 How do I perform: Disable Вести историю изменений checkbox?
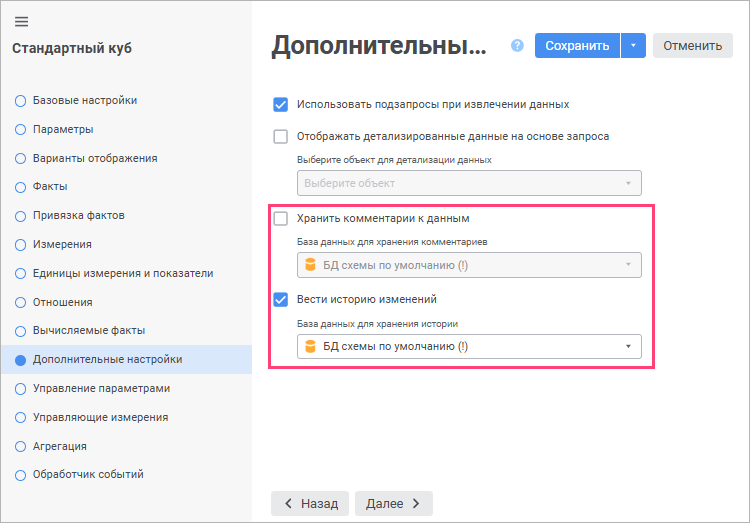click(281, 299)
